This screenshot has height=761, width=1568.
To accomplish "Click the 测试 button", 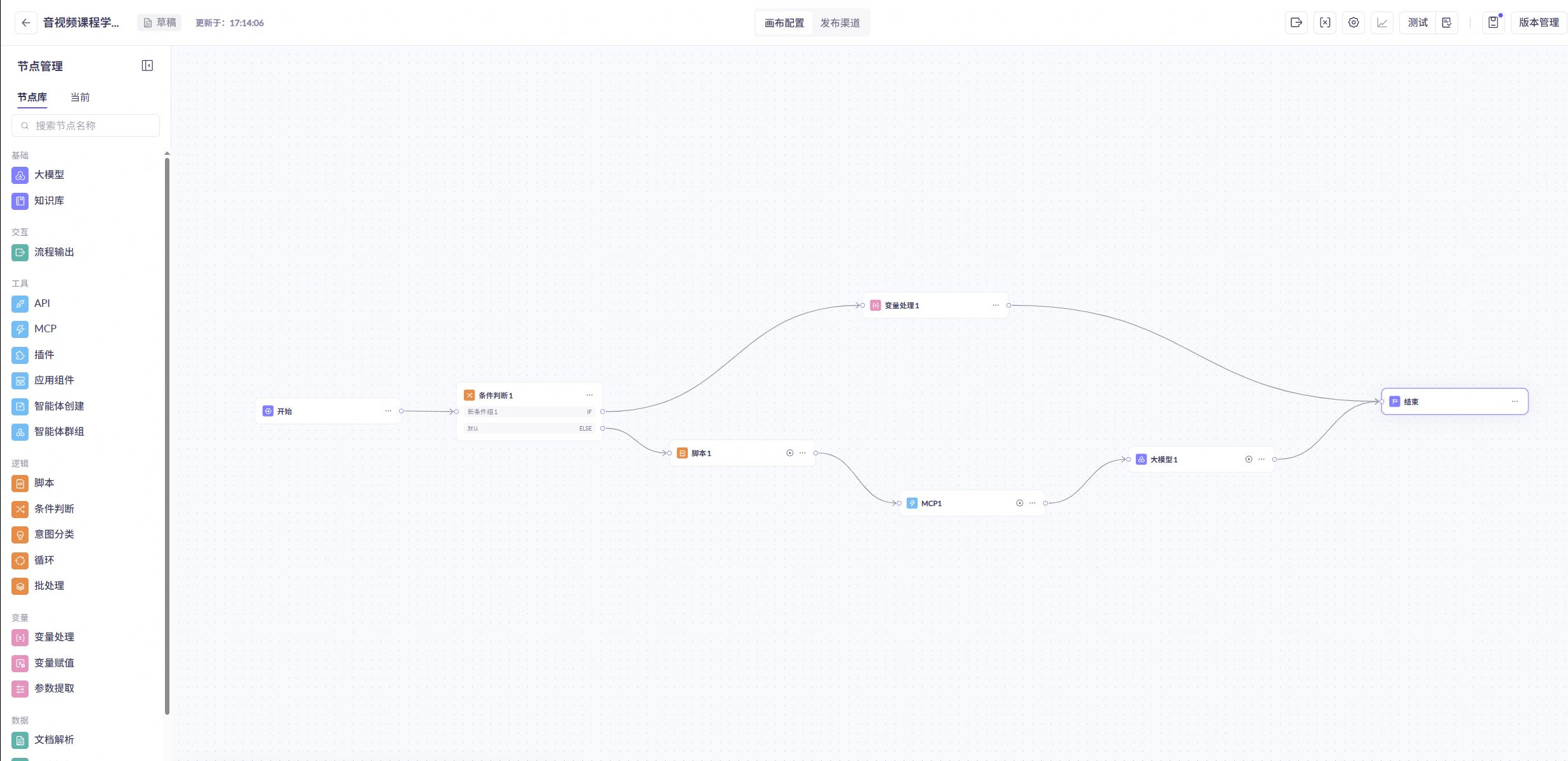I will 1418,23.
